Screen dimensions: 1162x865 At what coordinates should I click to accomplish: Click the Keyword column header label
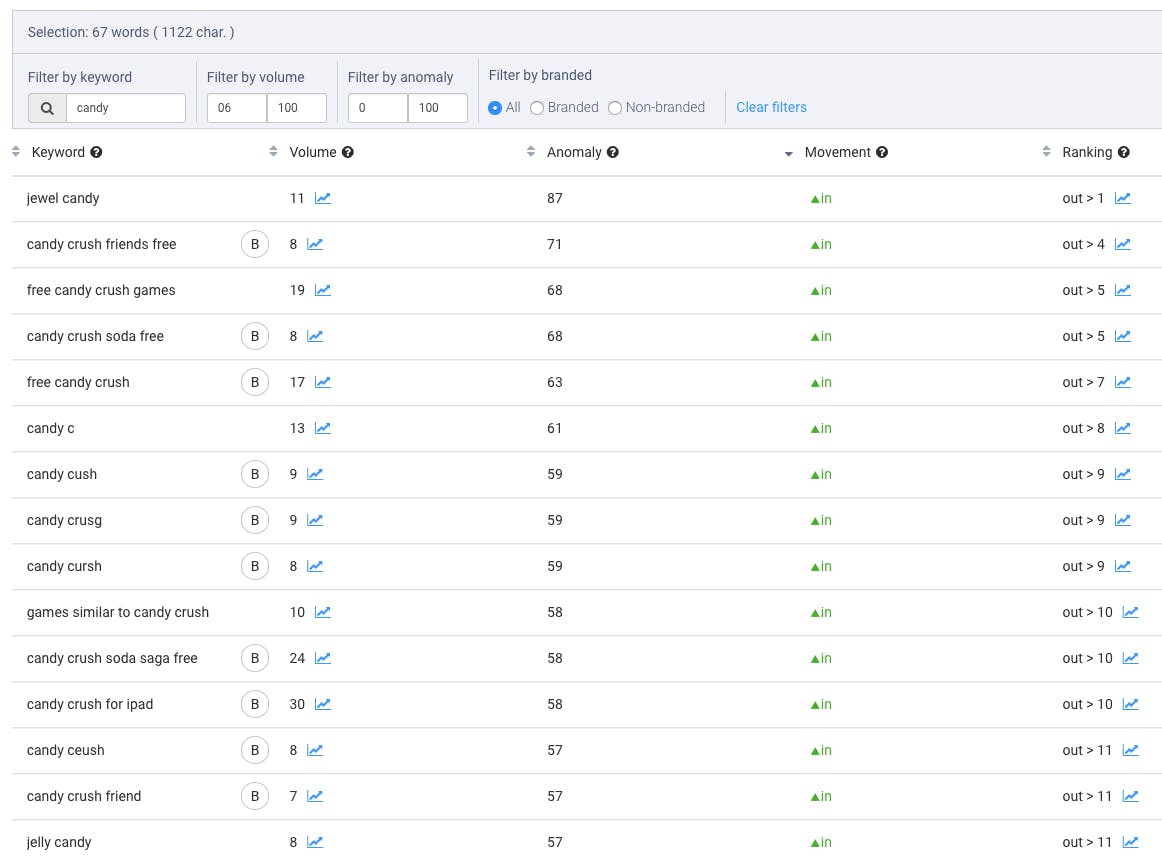58,152
